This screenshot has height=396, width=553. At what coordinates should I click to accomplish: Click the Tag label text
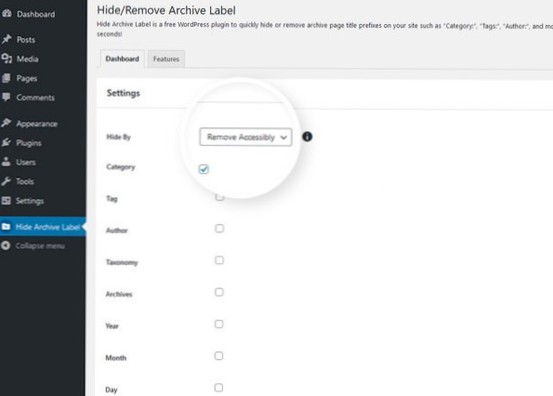112,199
